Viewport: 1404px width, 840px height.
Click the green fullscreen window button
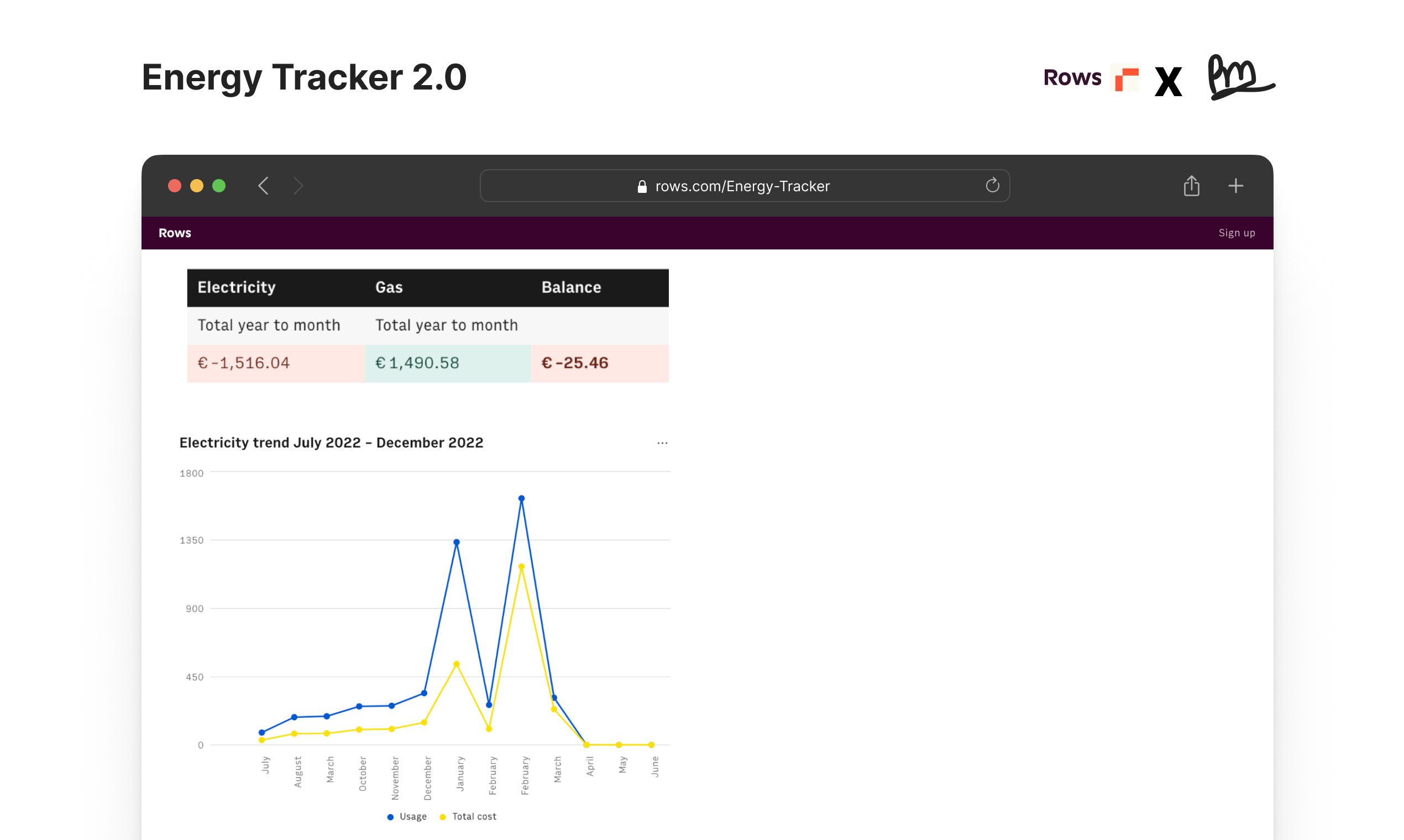pyautogui.click(x=219, y=186)
